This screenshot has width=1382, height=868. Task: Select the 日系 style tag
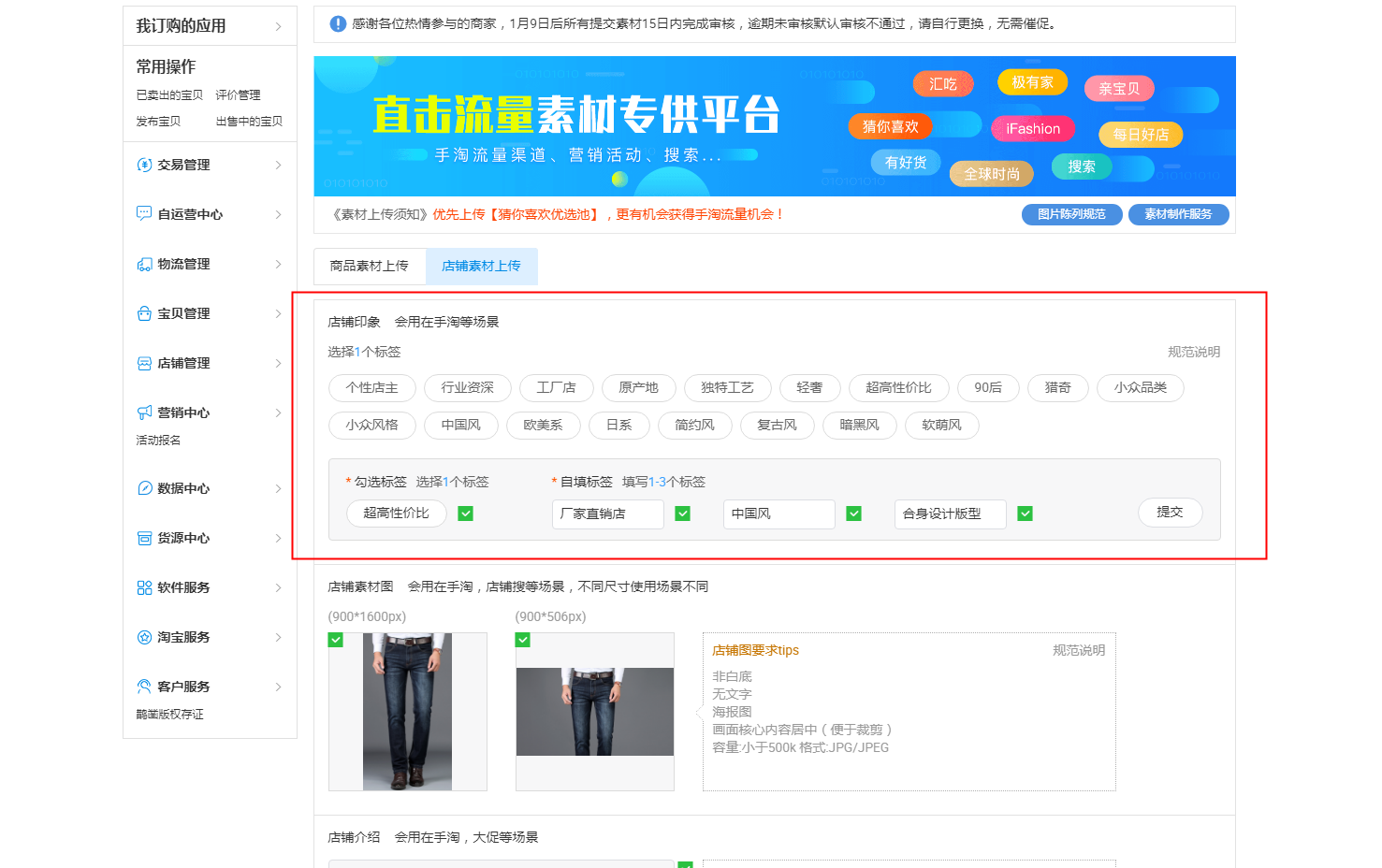[618, 426]
